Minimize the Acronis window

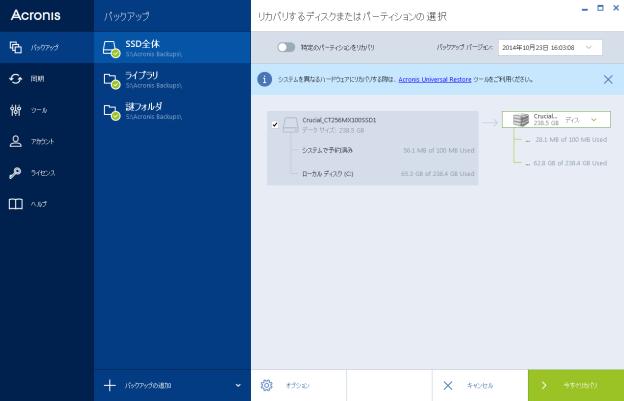(x=585, y=9)
